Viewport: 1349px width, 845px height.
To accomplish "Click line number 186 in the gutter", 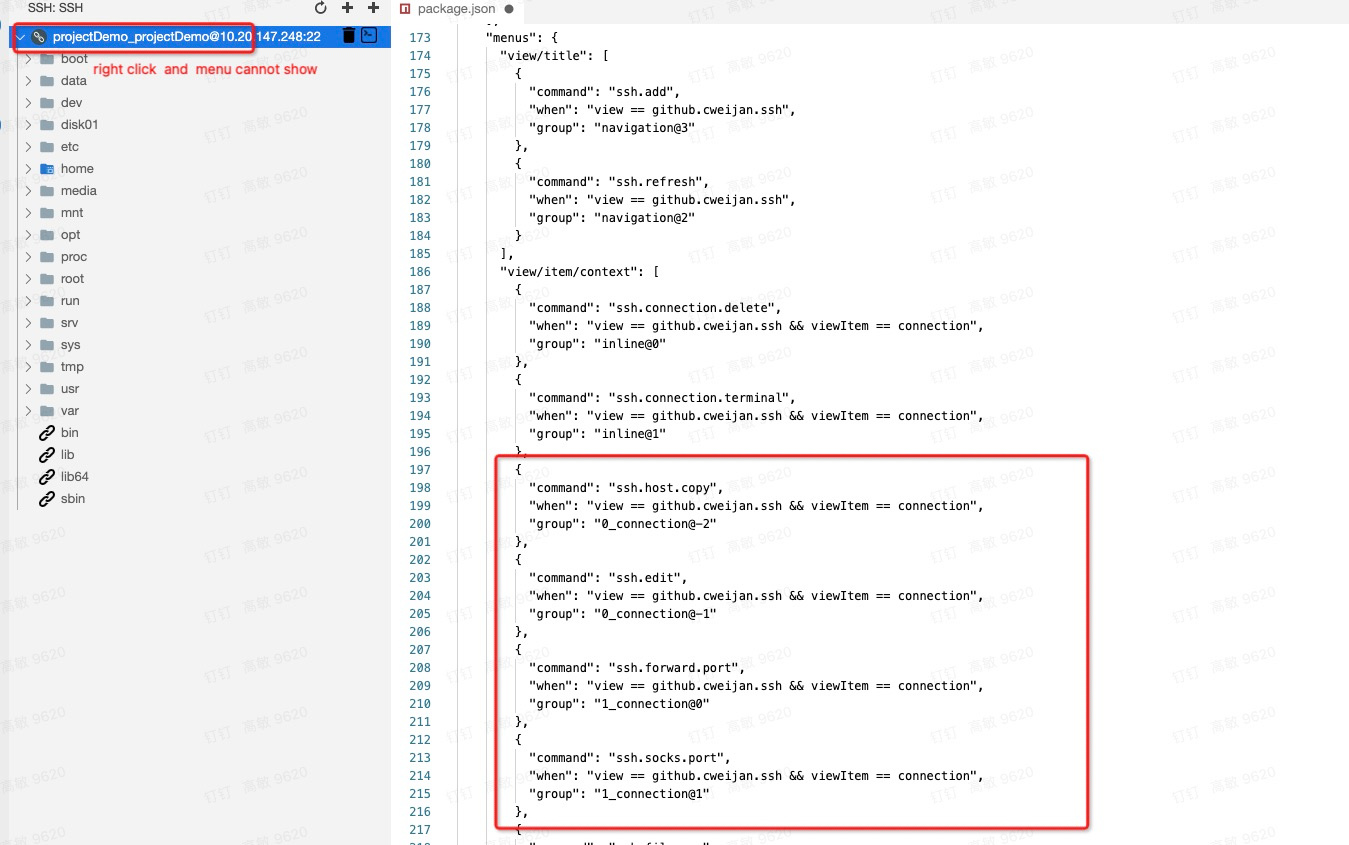I will tap(420, 272).
